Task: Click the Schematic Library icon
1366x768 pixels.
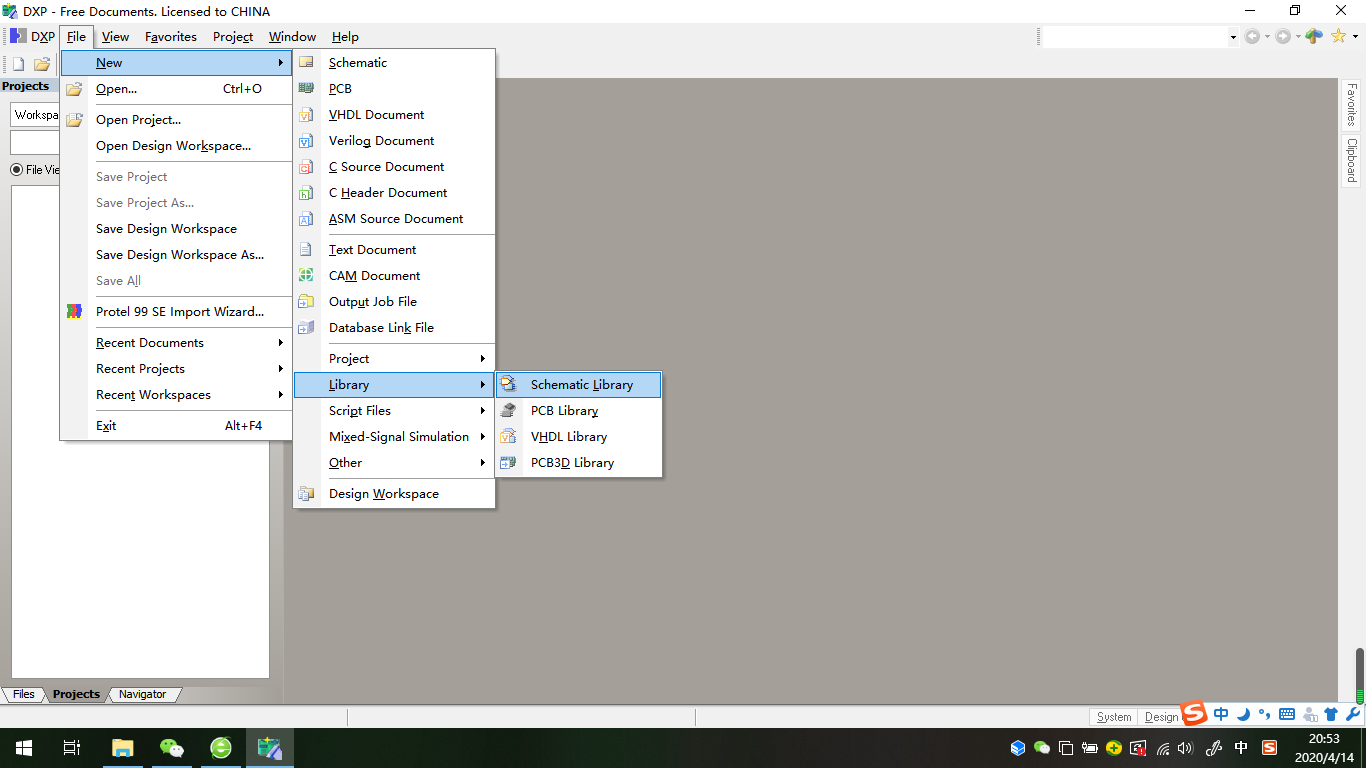Action: pyautogui.click(x=509, y=384)
